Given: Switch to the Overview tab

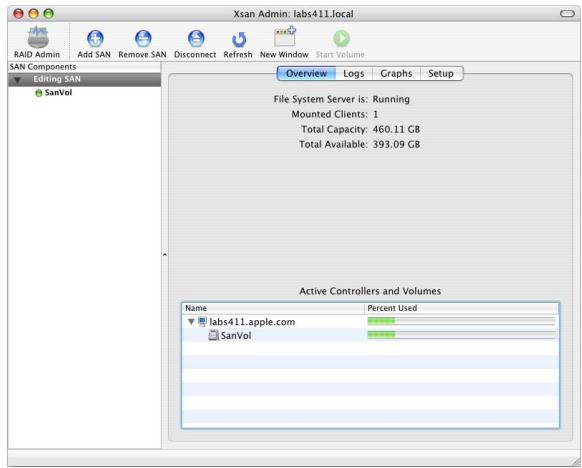Looking at the screenshot, I should tap(307, 73).
